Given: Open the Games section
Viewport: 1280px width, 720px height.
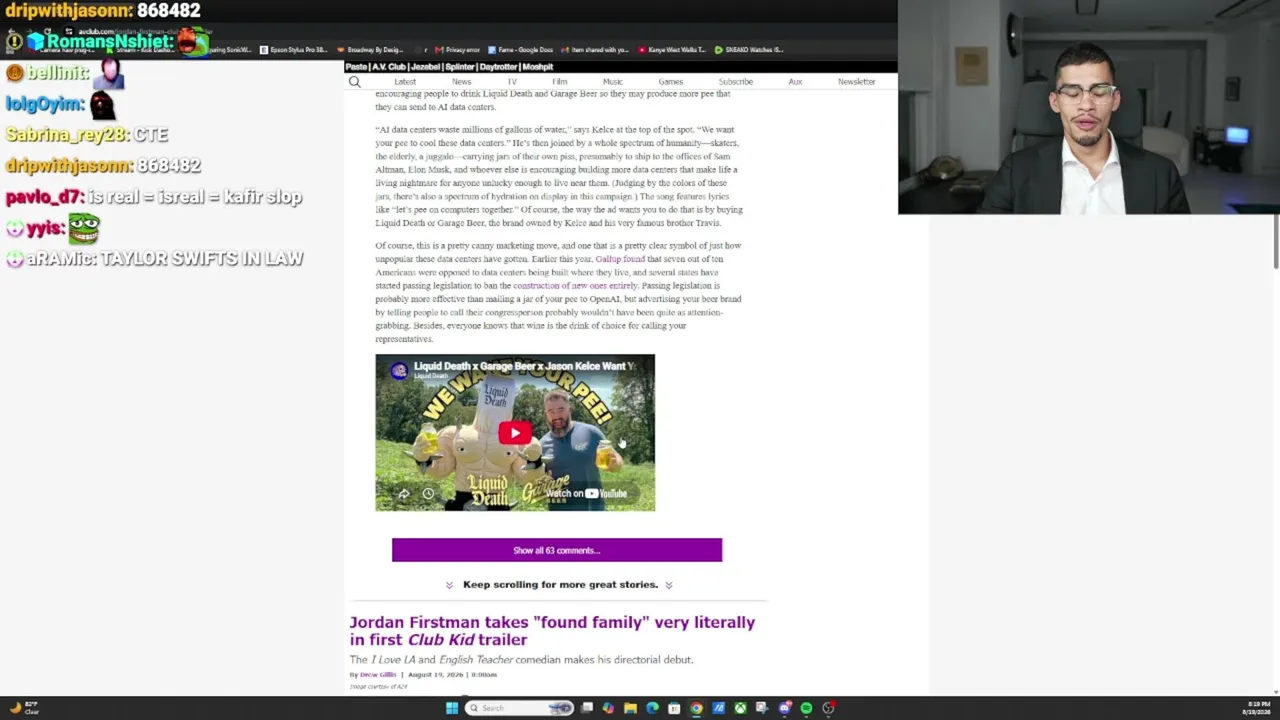Looking at the screenshot, I should pyautogui.click(x=671, y=82).
